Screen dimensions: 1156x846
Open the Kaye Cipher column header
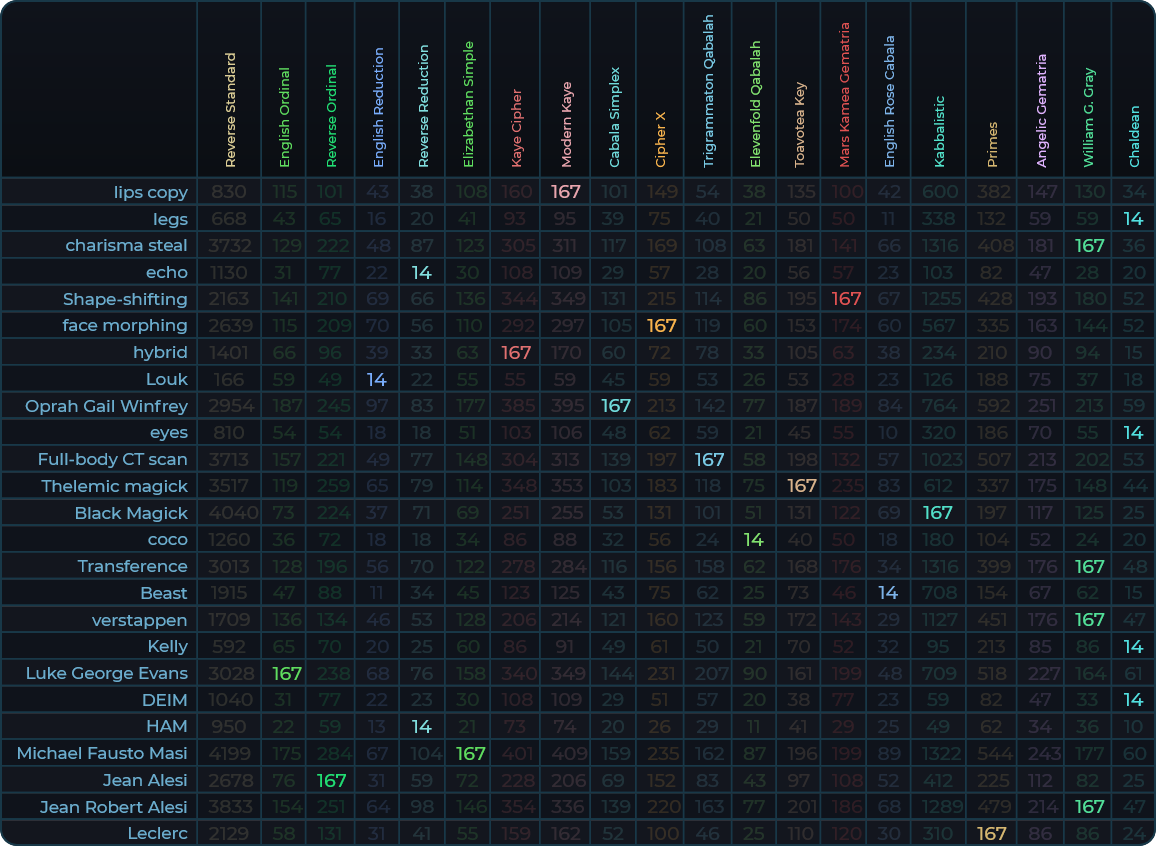click(517, 127)
